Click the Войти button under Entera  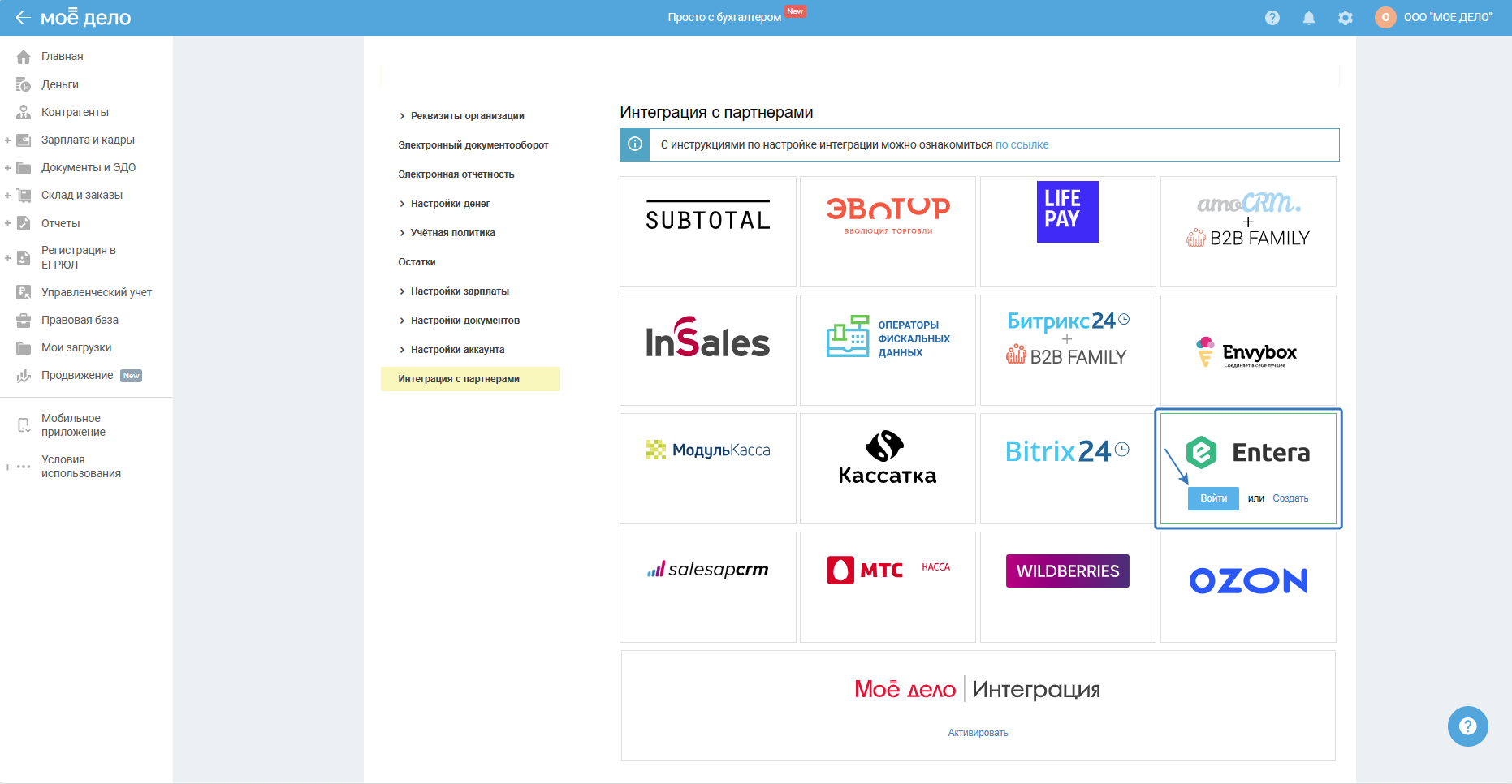click(1213, 498)
